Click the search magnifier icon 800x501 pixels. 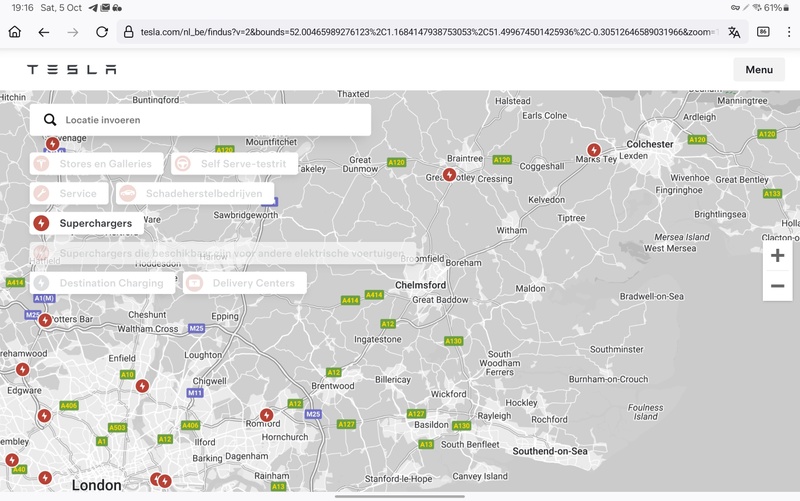50,120
